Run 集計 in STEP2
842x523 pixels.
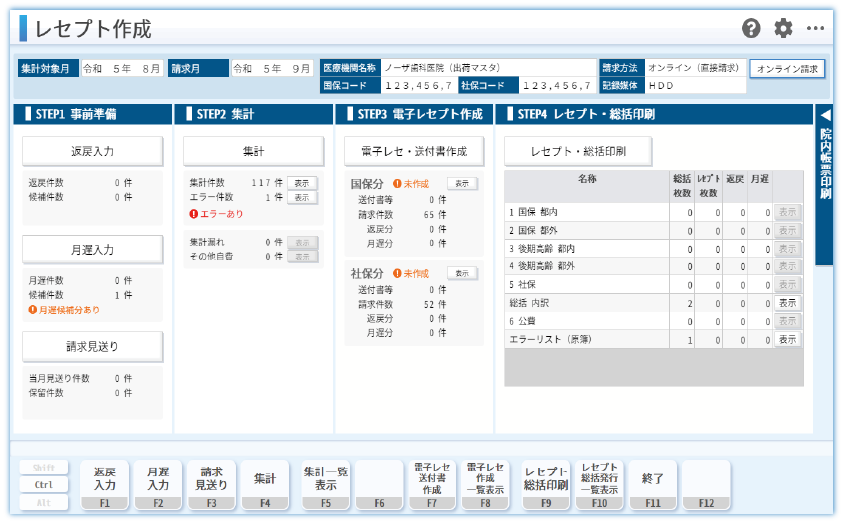pos(253,151)
